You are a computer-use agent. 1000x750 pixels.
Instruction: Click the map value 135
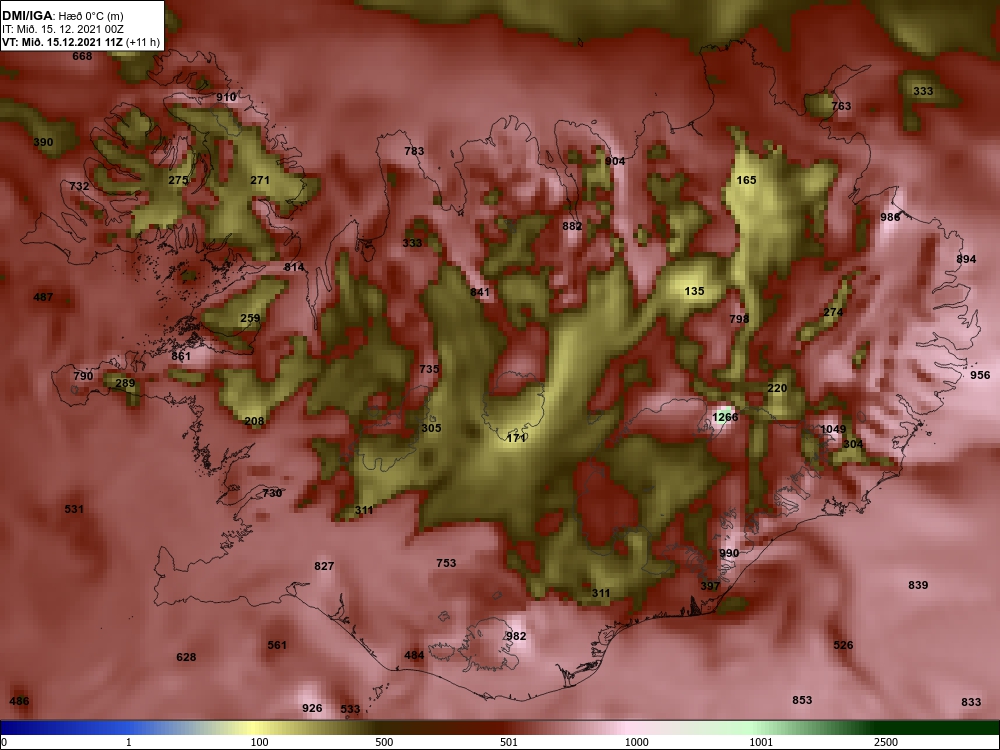pos(695,291)
